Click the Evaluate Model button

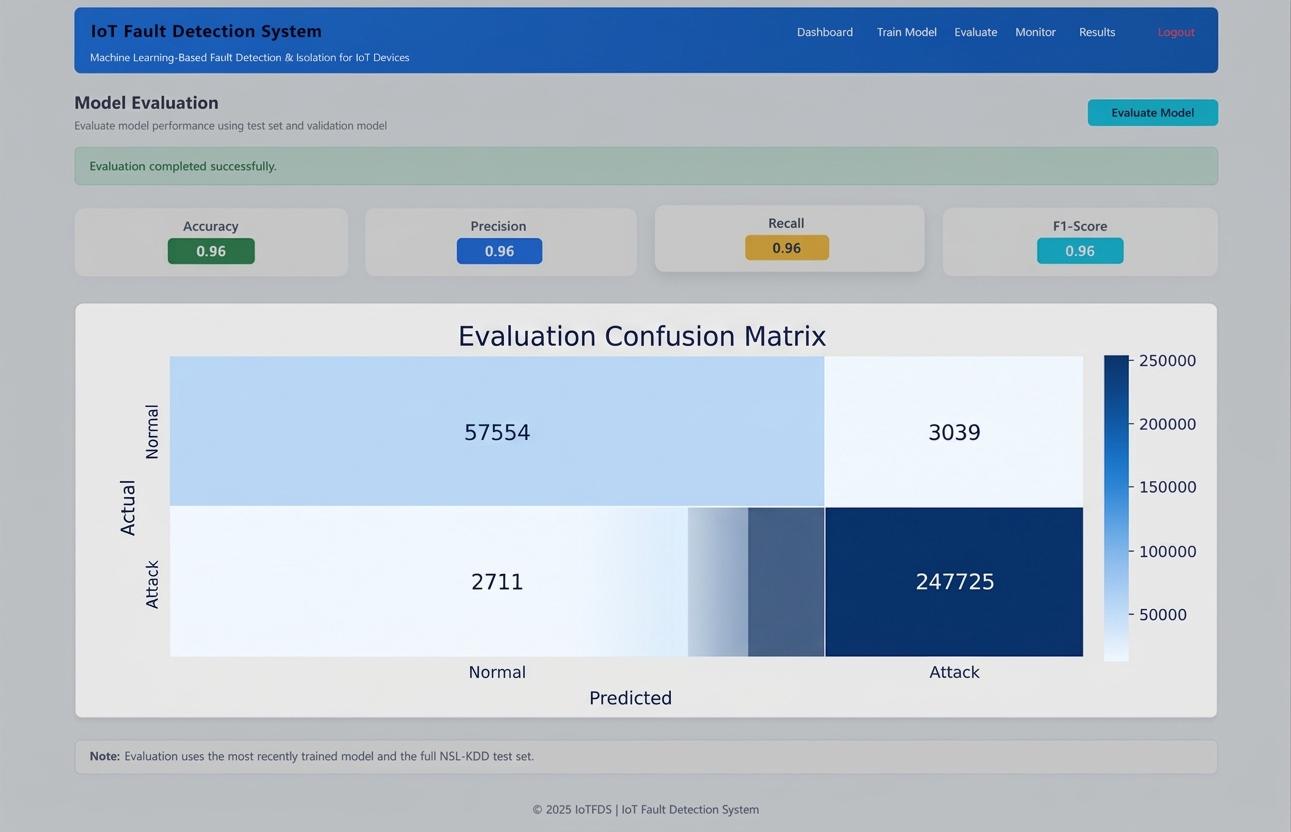point(1152,113)
